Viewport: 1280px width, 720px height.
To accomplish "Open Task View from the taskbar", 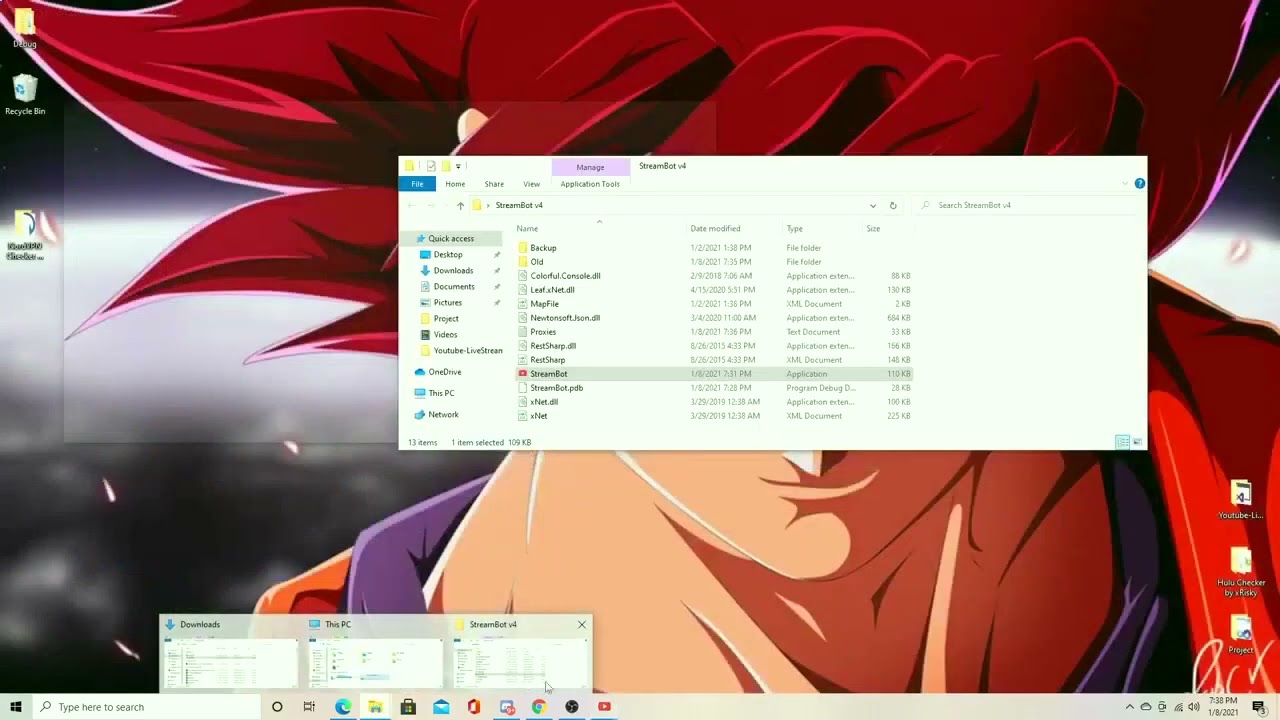I will click(309, 707).
